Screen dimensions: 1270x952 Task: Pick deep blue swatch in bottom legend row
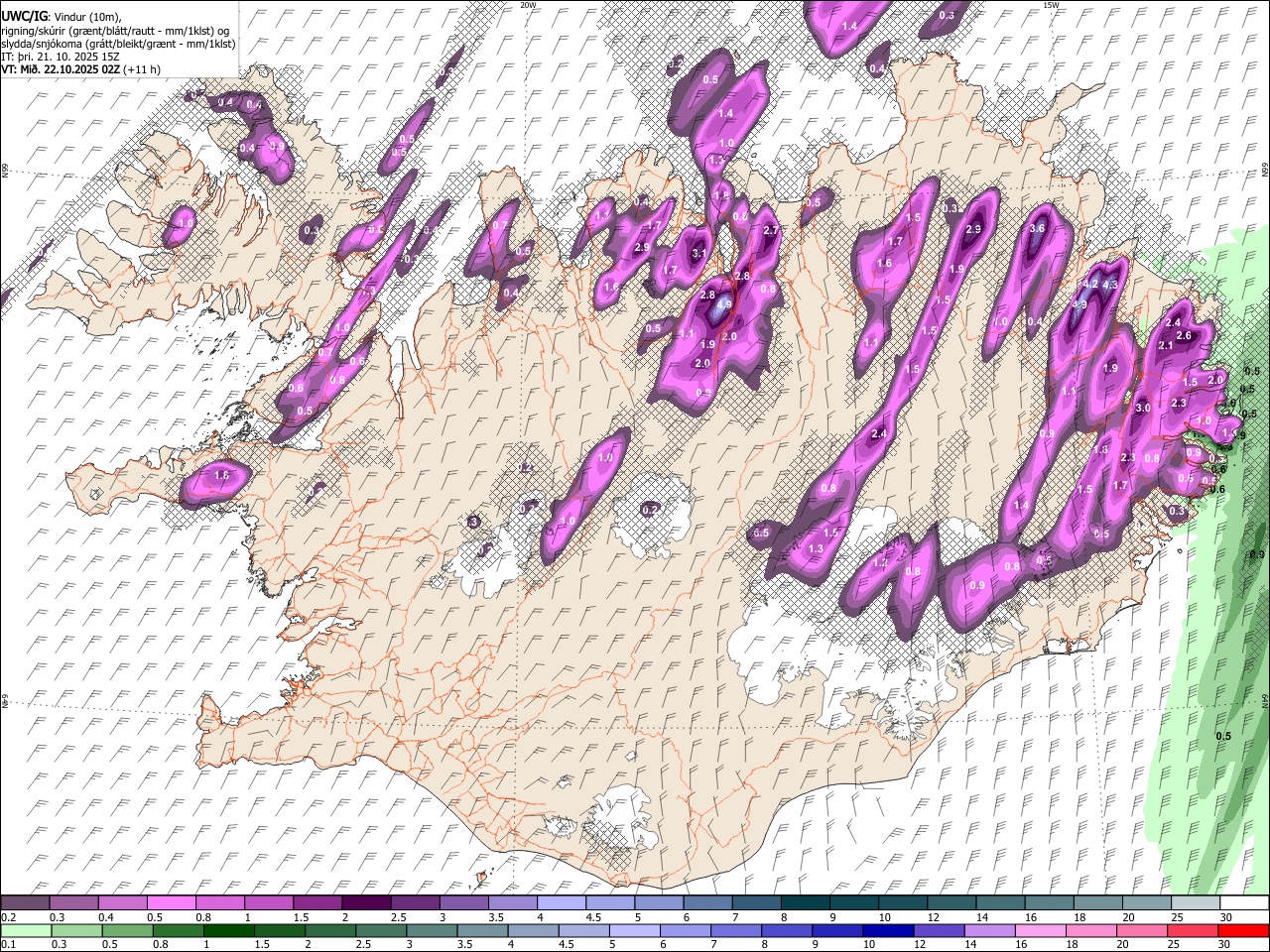click(888, 931)
